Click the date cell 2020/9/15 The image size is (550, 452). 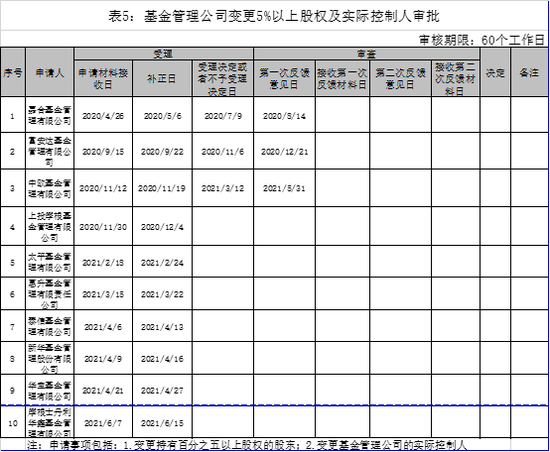click(103, 152)
